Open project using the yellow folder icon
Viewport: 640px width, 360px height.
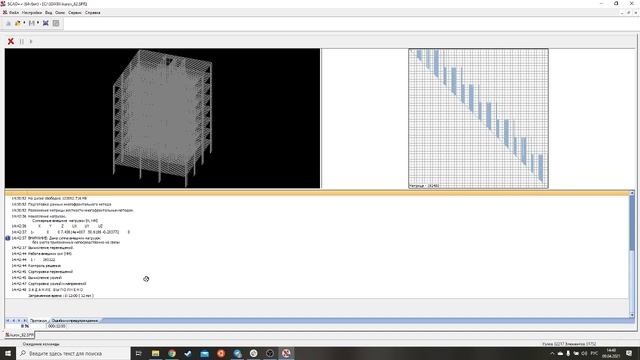click(18, 23)
